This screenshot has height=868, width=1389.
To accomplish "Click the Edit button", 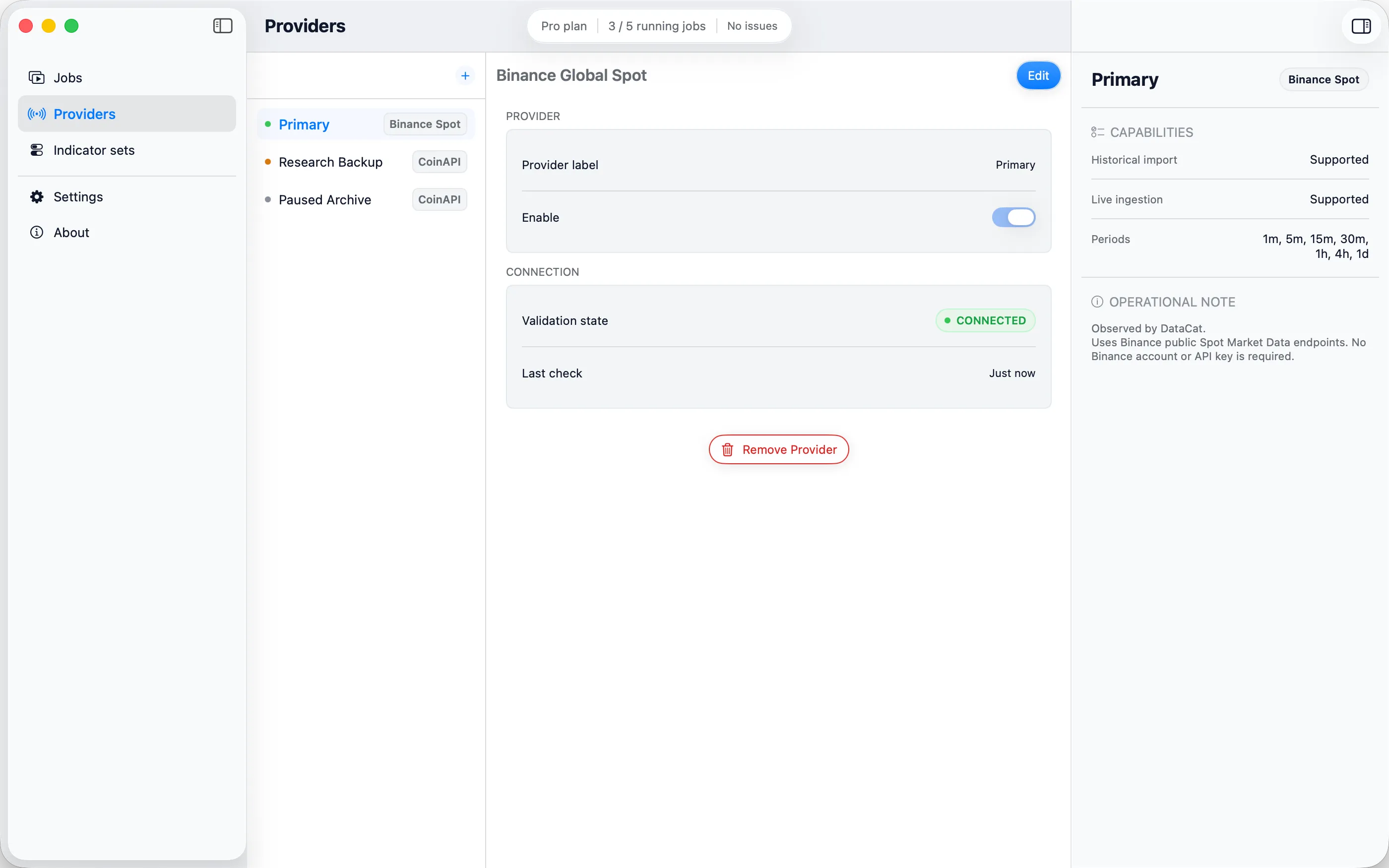I will 1038,75.
